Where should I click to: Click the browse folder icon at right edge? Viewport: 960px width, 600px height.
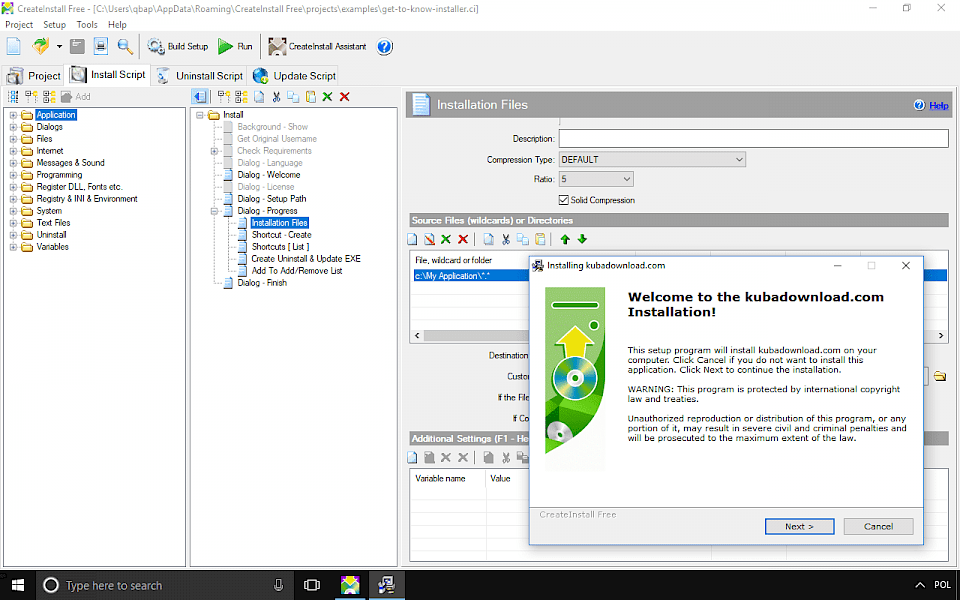[x=940, y=376]
